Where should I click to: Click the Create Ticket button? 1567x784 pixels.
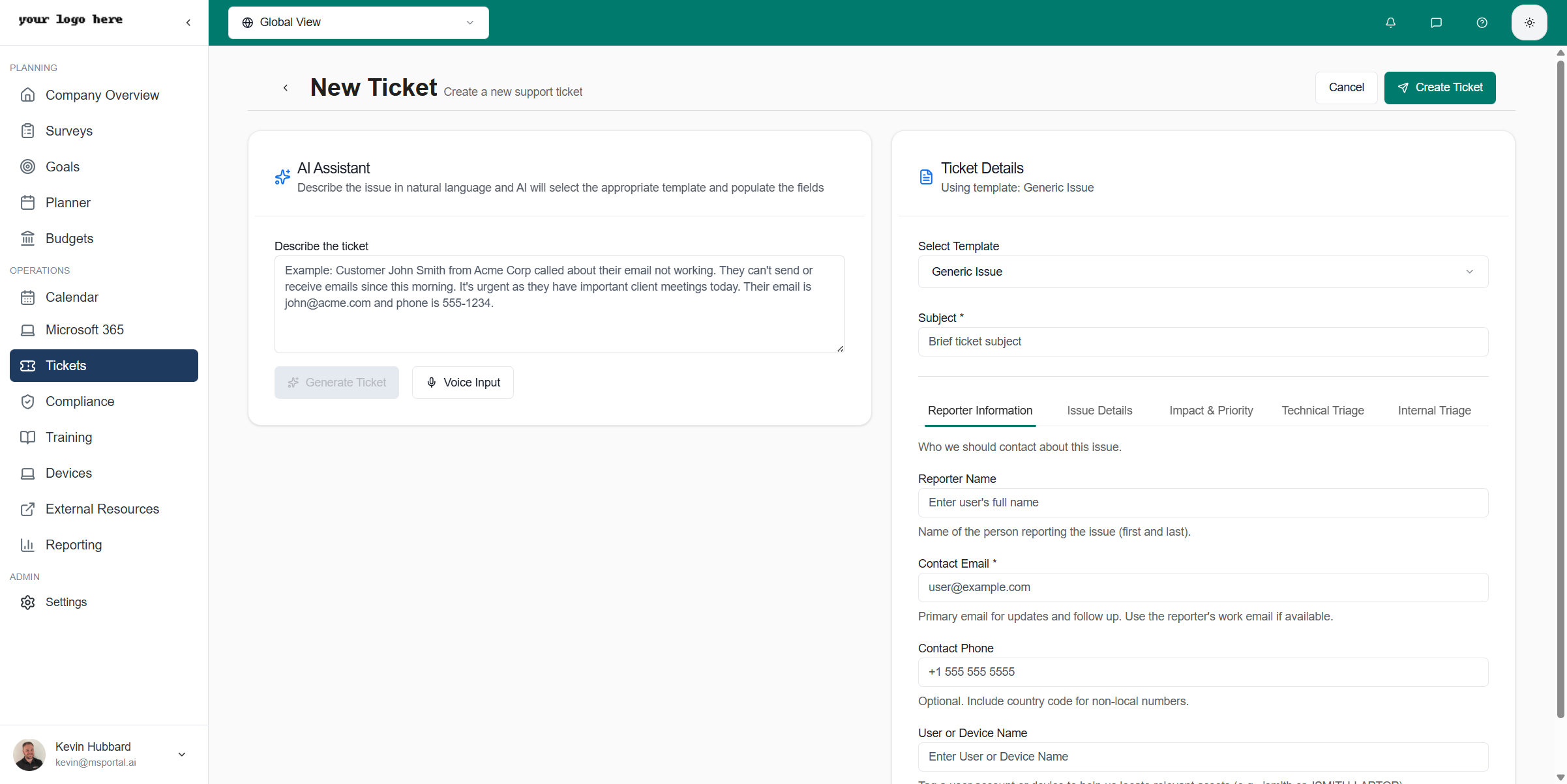pyautogui.click(x=1439, y=88)
